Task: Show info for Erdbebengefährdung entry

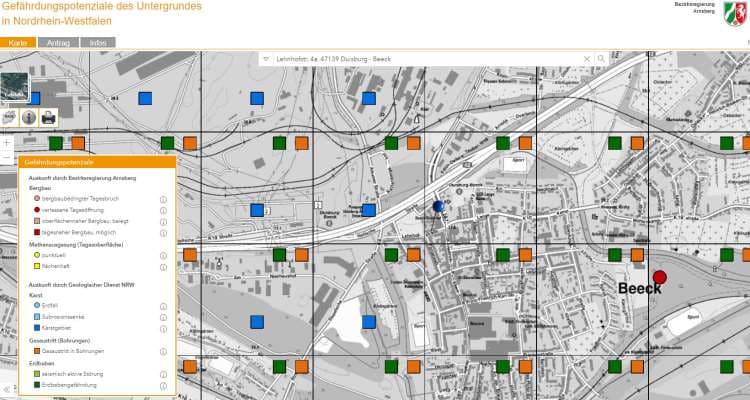Action: click(x=163, y=386)
